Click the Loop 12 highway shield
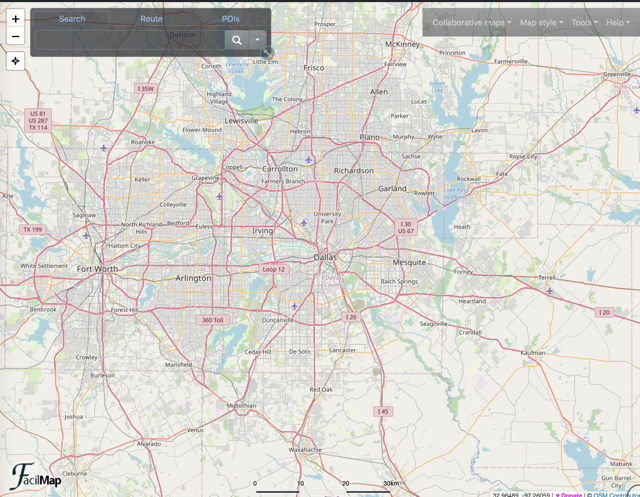 (273, 269)
